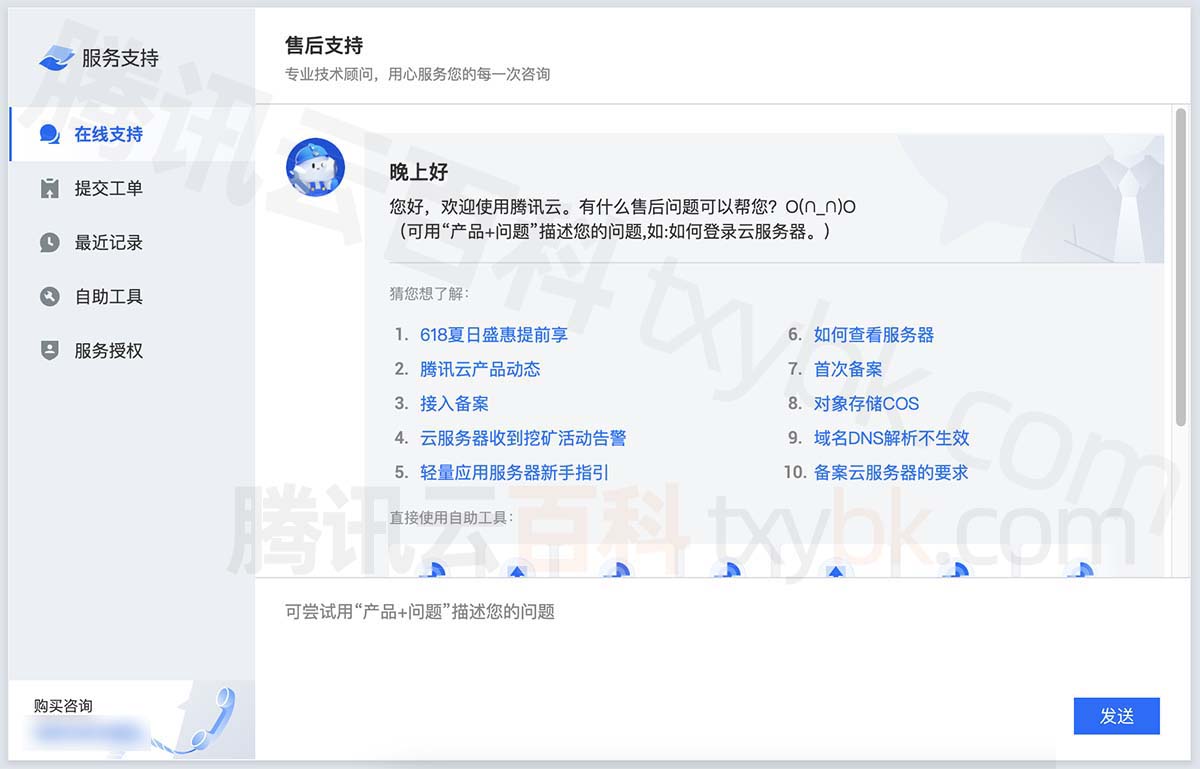Click the 售后支持 heading
The height and width of the screenshot is (769, 1200).
pyautogui.click(x=324, y=45)
